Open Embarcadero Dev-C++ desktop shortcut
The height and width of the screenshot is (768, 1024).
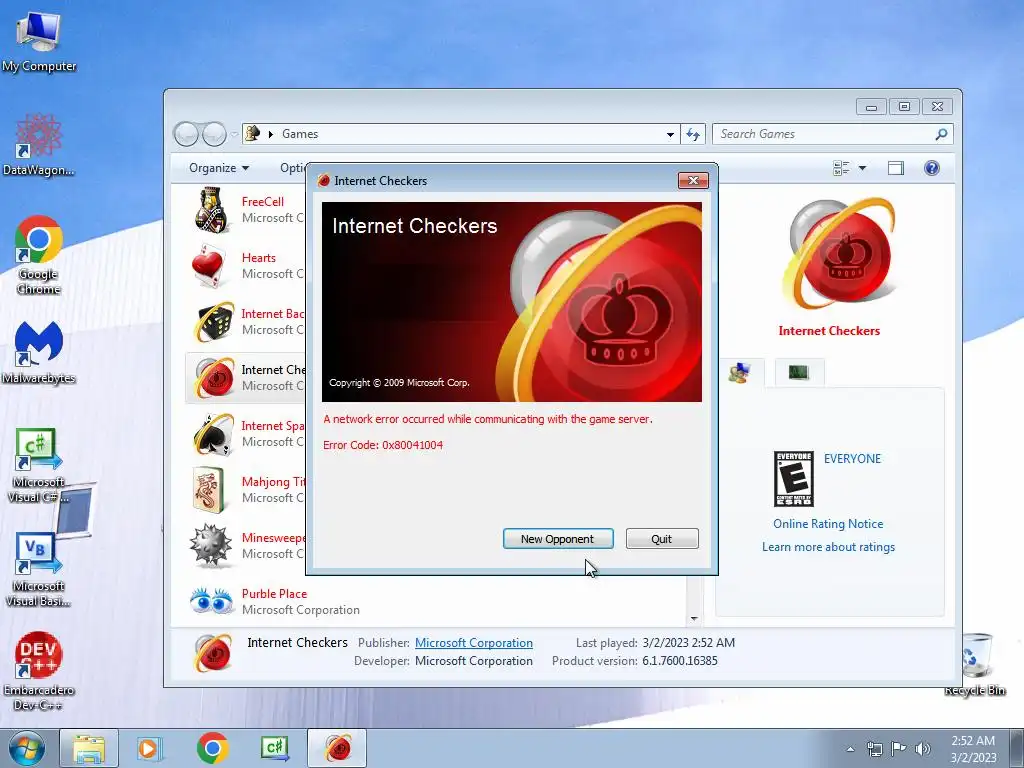pos(39,671)
